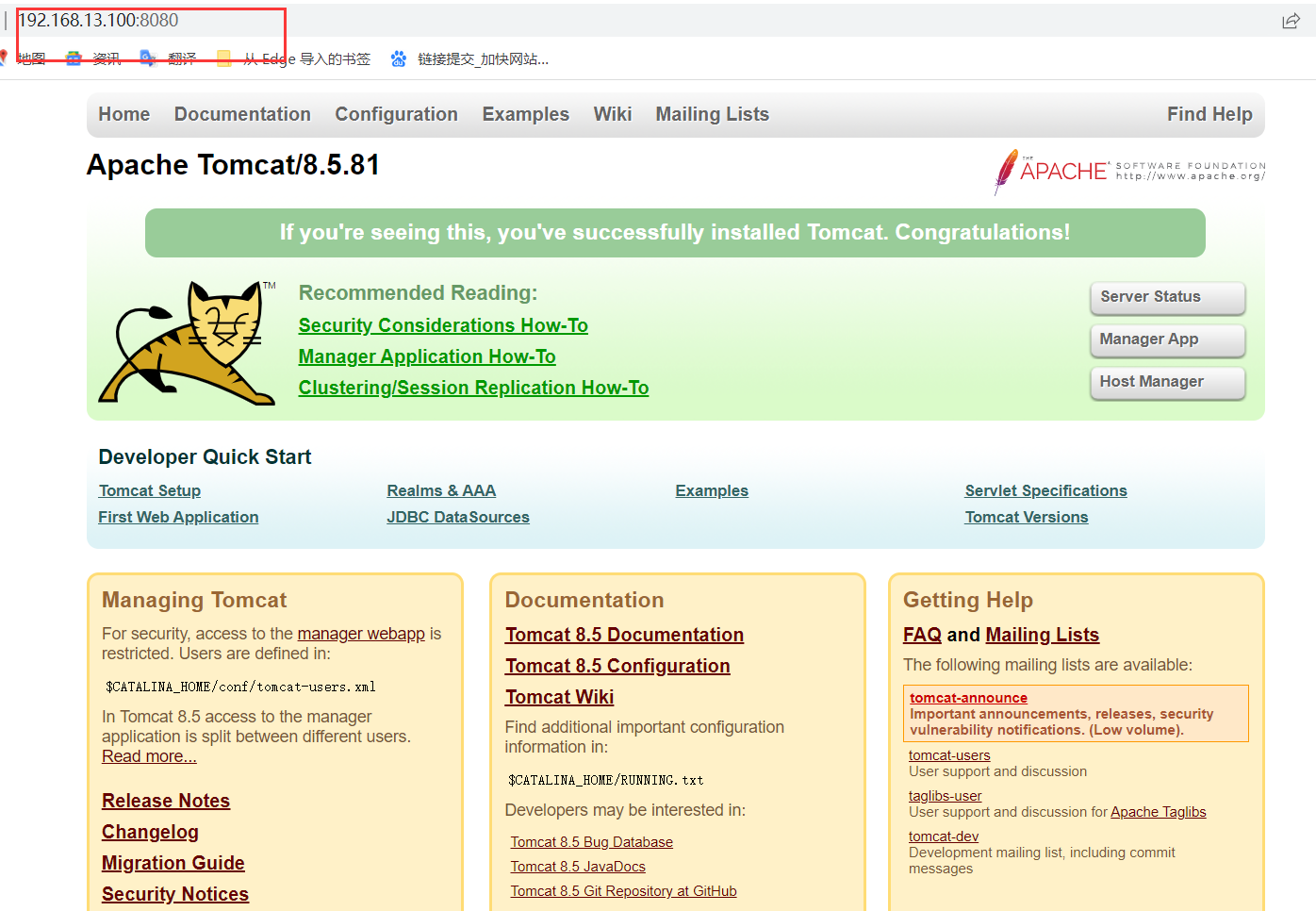The height and width of the screenshot is (911, 1316).
Task: Open Security Considerations How-To link
Action: (443, 325)
